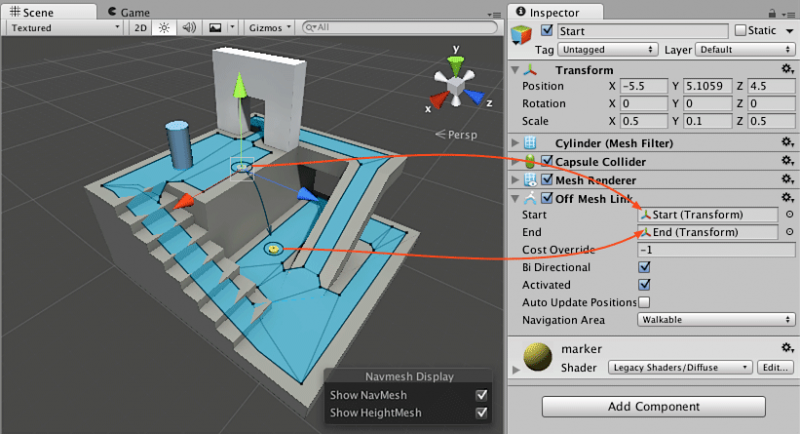
Task: Toggle scene audio speaker icon
Action: pos(189,28)
